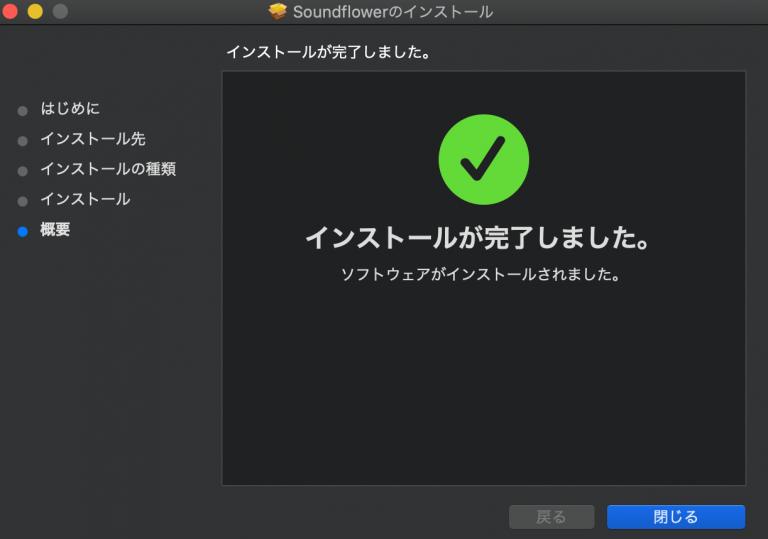Click the greyed-out 戻る (Back) button
This screenshot has width=768, height=539.
552,516
